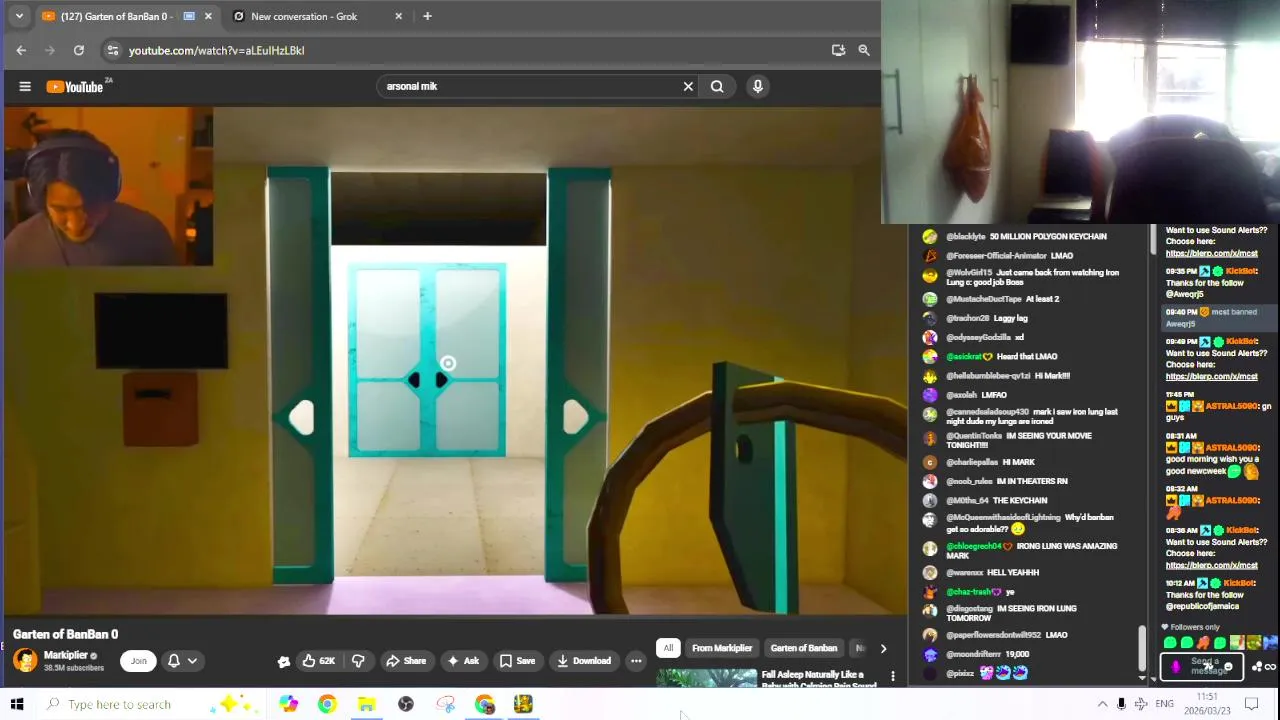Open Snipping Tool icon in taskbar
Viewport: 1280px width, 720px height.
pos(445,704)
